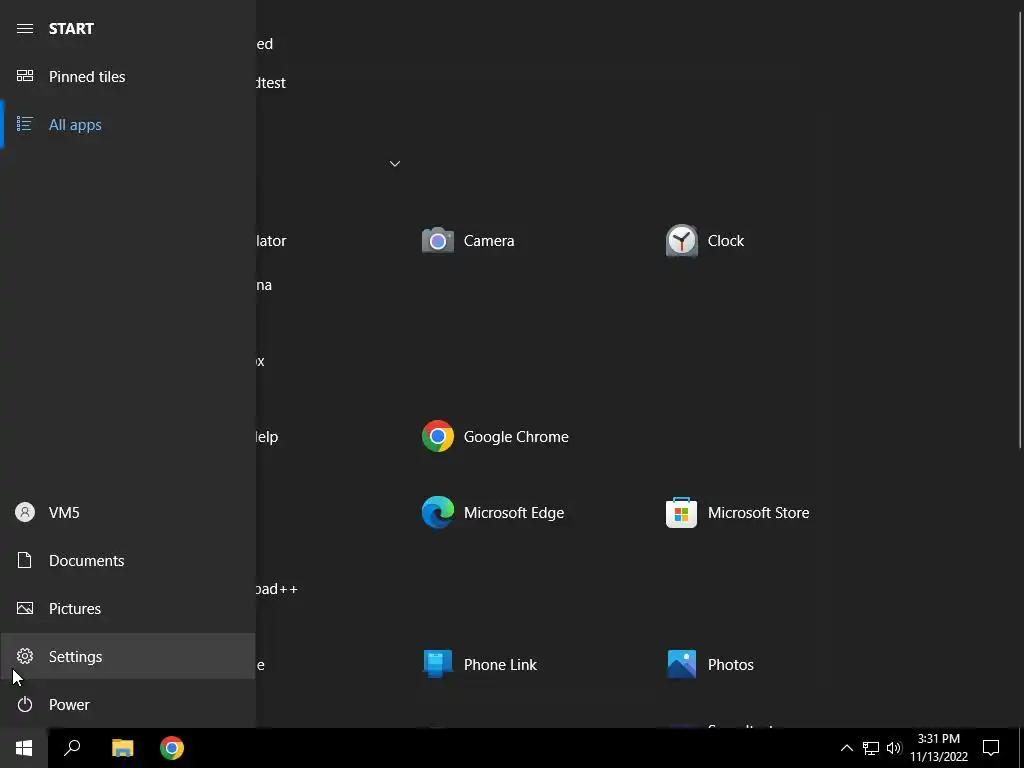
Task: Open the Clock app
Action: point(705,241)
